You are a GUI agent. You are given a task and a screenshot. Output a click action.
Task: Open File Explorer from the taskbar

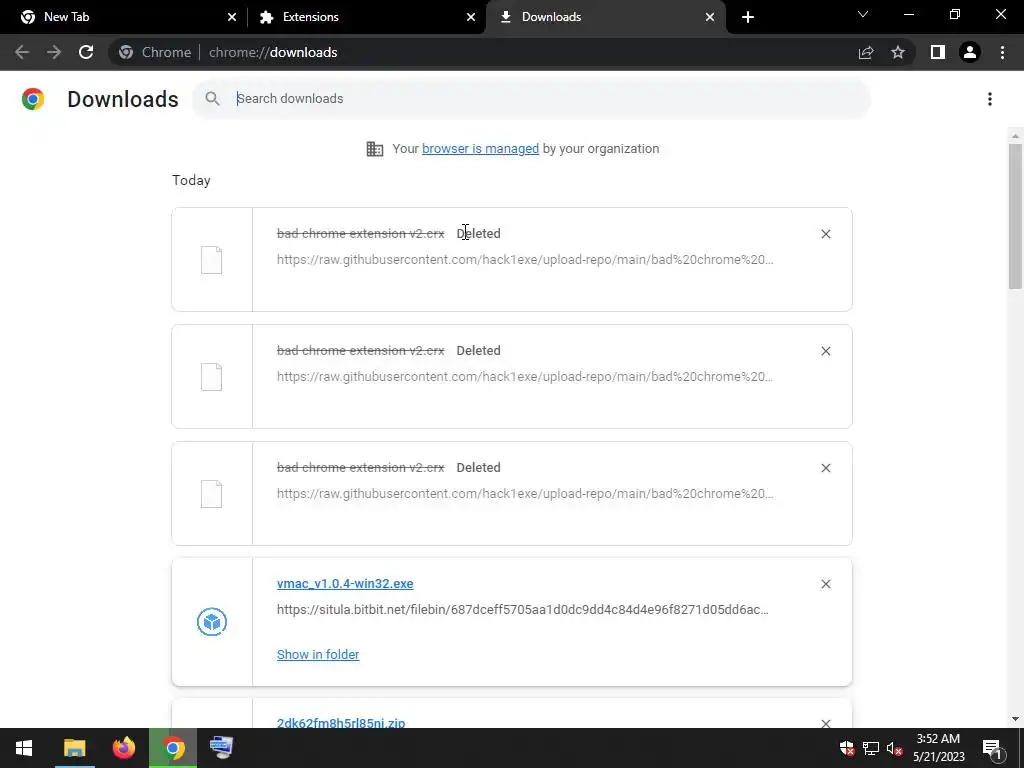click(x=74, y=748)
